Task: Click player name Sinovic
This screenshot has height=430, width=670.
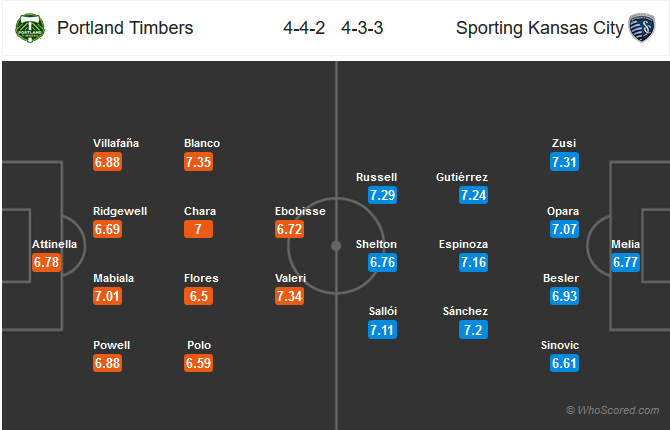Action: pos(560,345)
